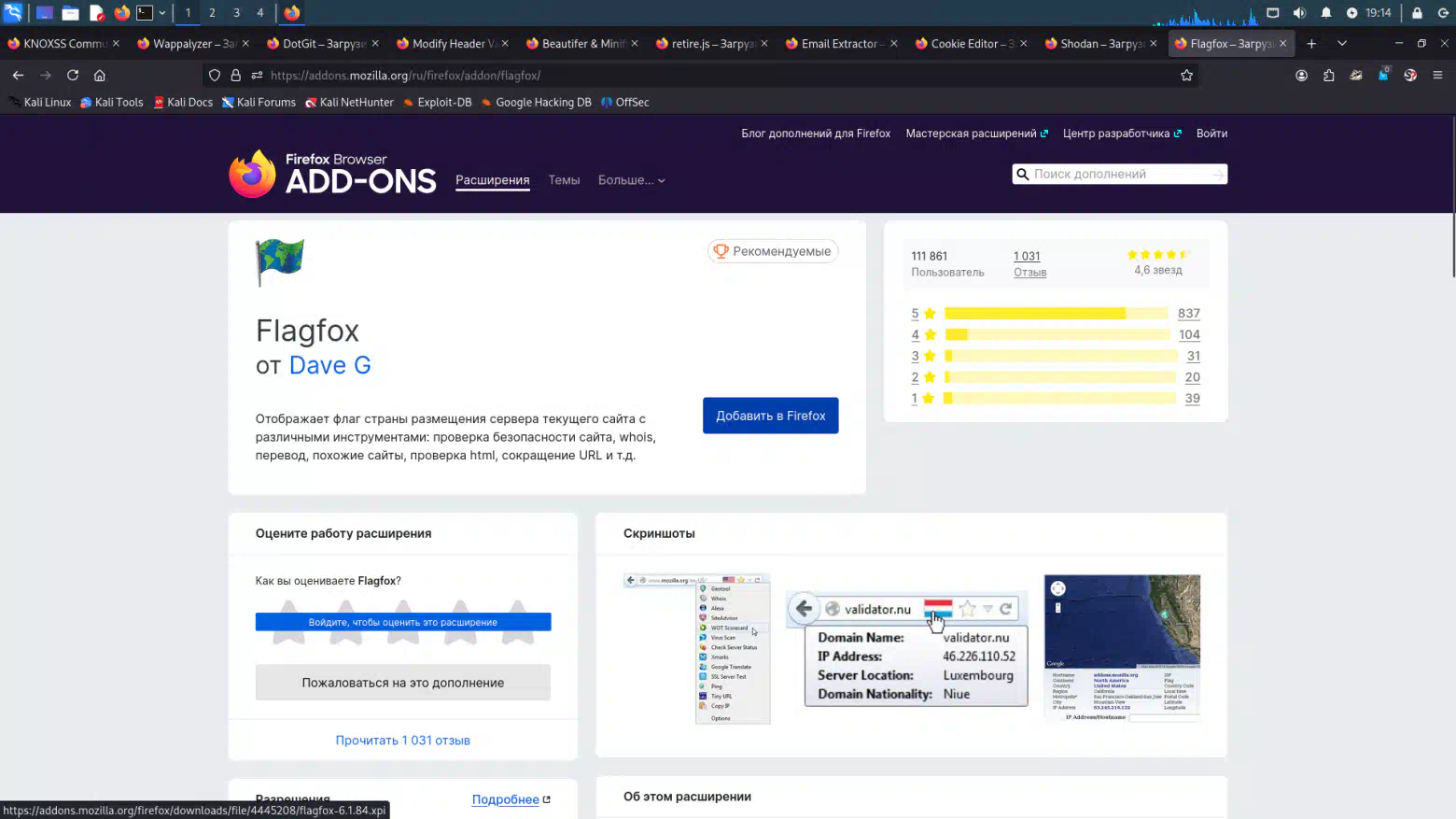
Task: Go back to the previous page
Action: (18, 76)
